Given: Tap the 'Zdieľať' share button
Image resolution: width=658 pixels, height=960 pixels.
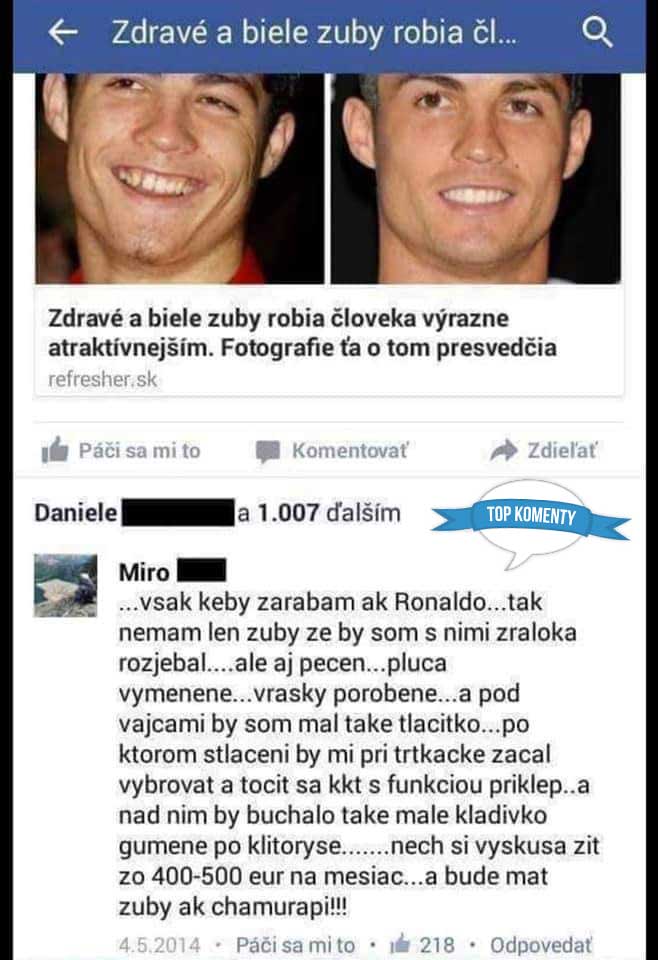Looking at the screenshot, I should tap(561, 451).
